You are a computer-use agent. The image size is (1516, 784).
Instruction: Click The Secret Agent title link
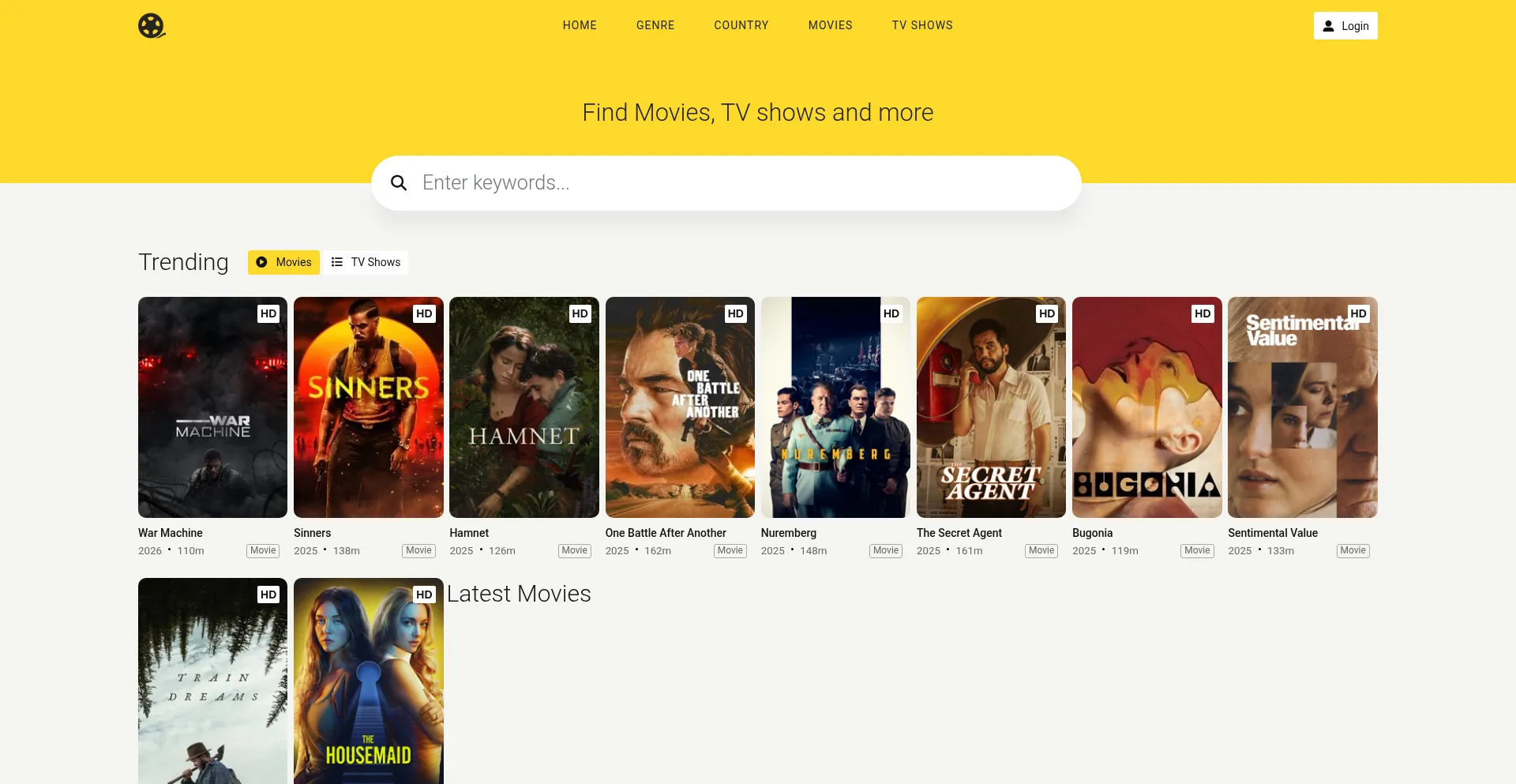tap(959, 533)
